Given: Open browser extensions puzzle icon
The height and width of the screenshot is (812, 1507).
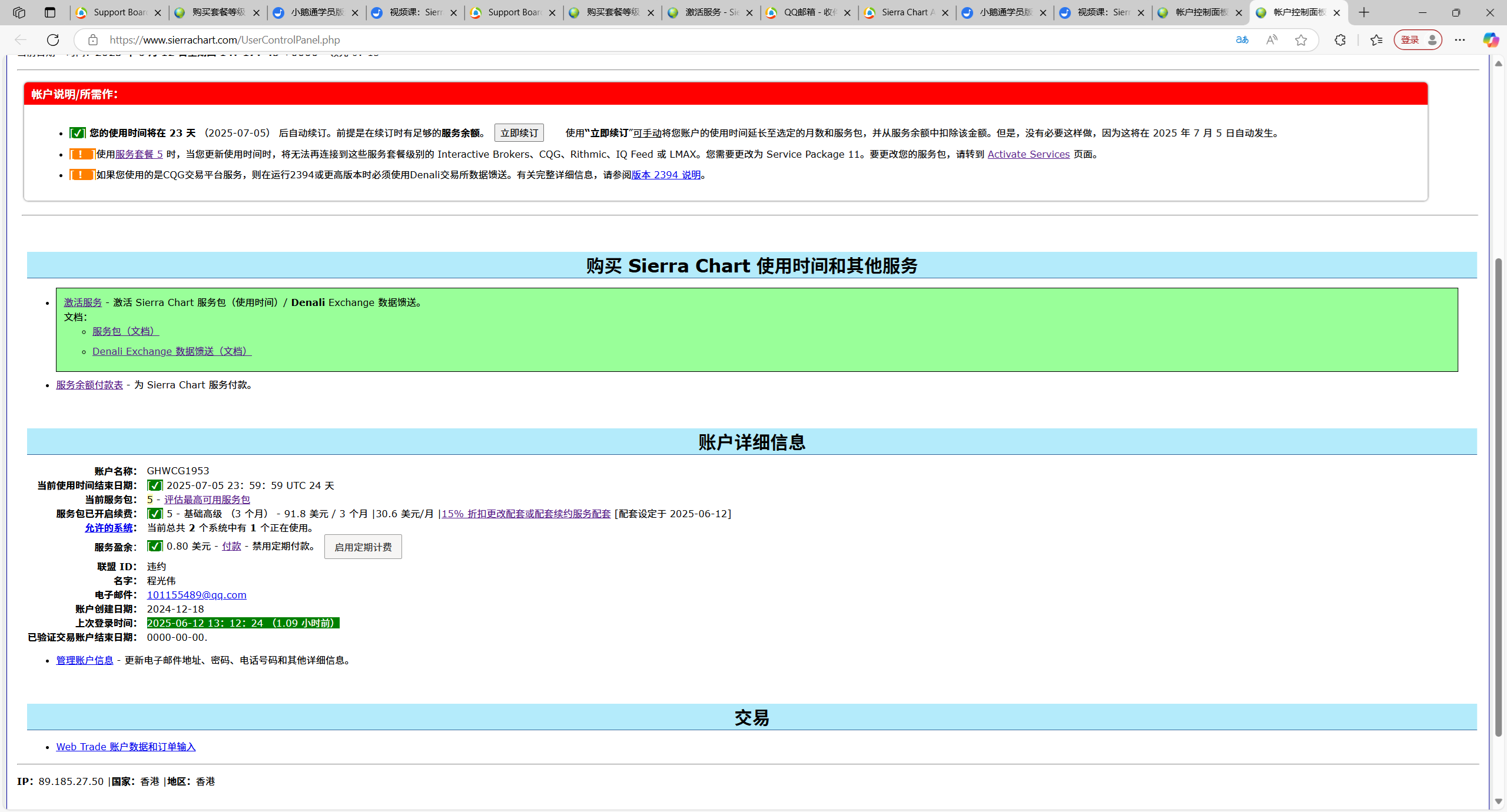Looking at the screenshot, I should click(x=1340, y=40).
